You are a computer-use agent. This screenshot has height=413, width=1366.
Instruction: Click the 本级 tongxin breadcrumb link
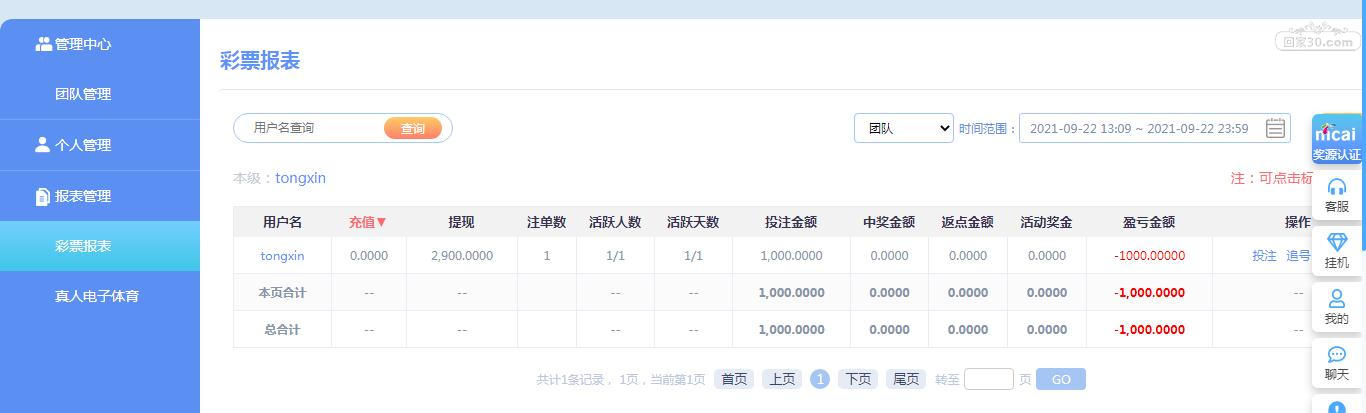click(300, 178)
